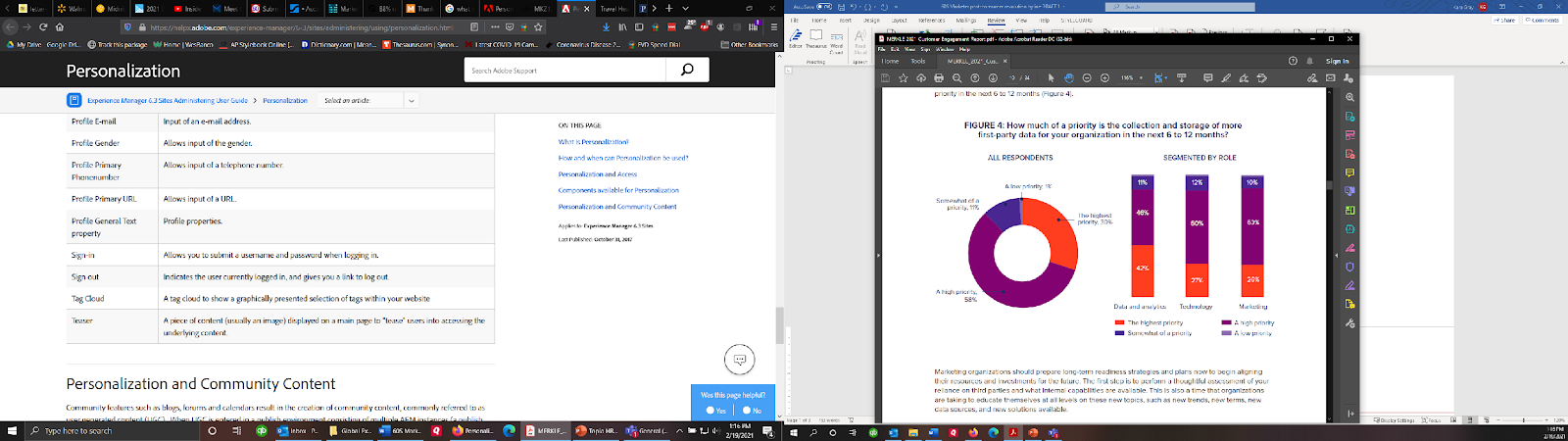Click the Word Share button
The height and width of the screenshot is (441, 1568).
click(x=1505, y=20)
